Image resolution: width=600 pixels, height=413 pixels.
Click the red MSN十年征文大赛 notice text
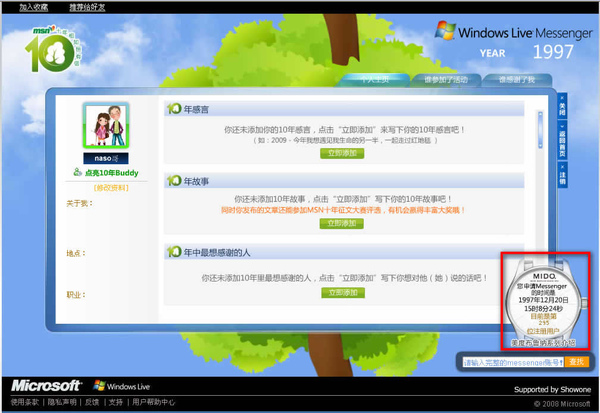(343, 210)
